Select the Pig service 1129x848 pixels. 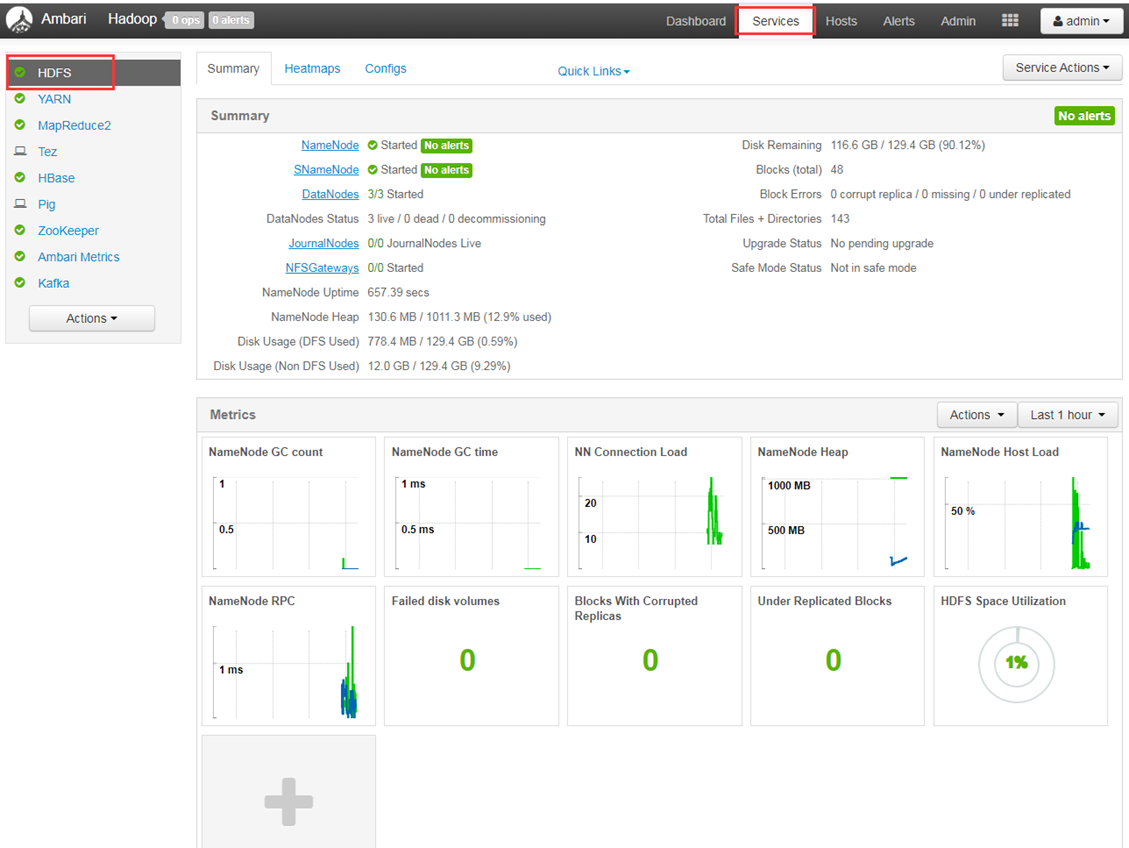pos(46,204)
